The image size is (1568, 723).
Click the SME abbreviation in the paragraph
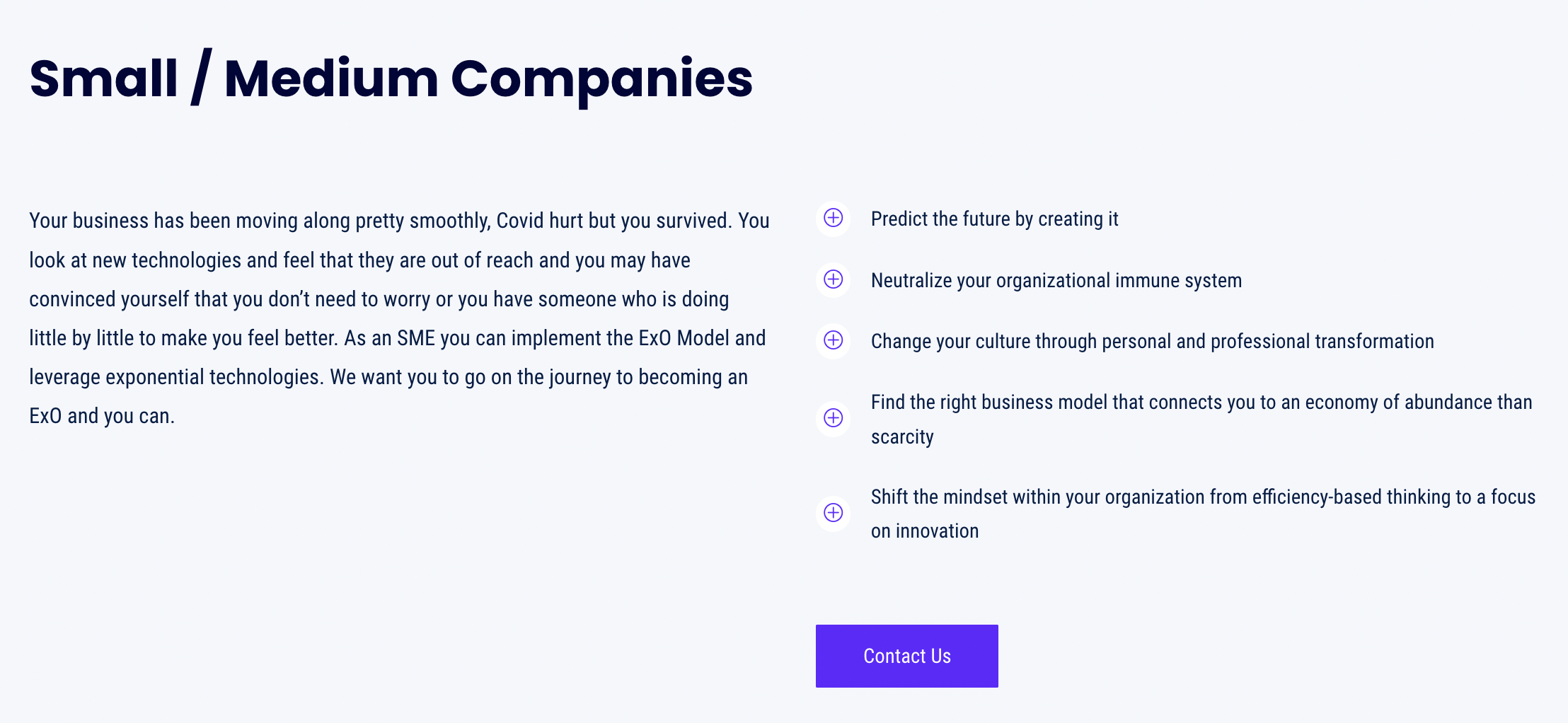pos(416,338)
